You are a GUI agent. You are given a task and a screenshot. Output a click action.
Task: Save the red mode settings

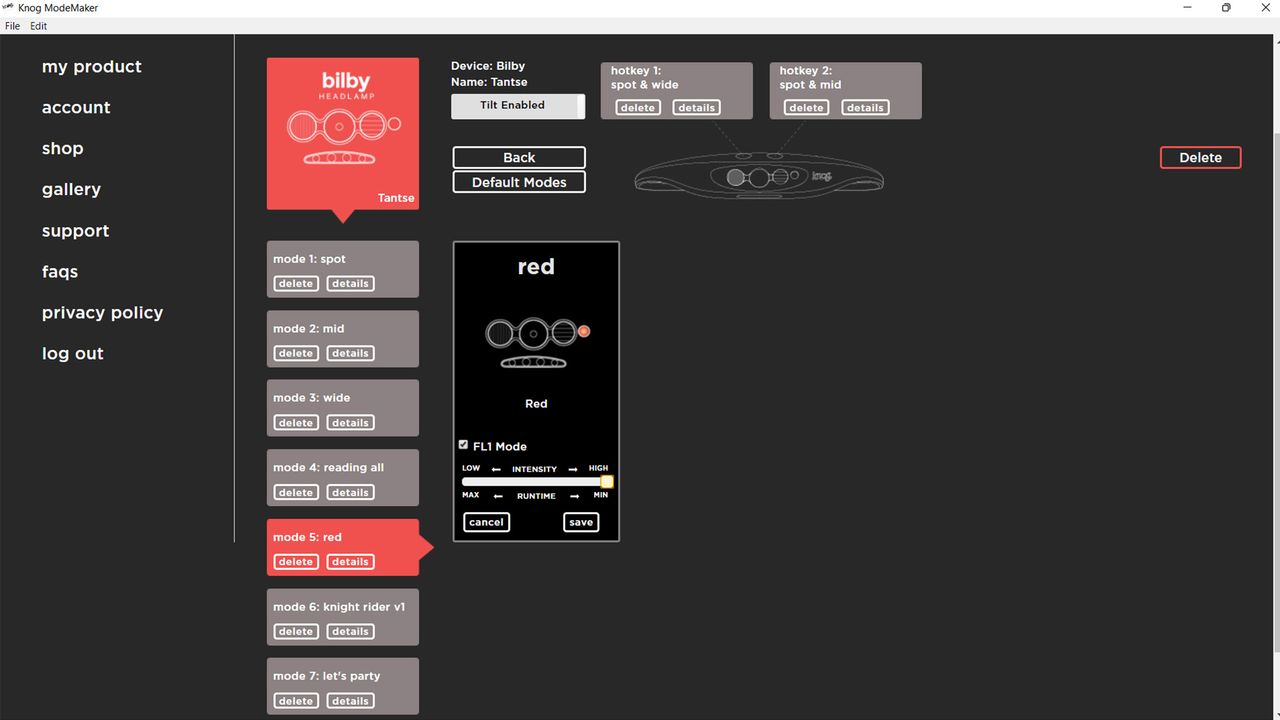coord(581,522)
